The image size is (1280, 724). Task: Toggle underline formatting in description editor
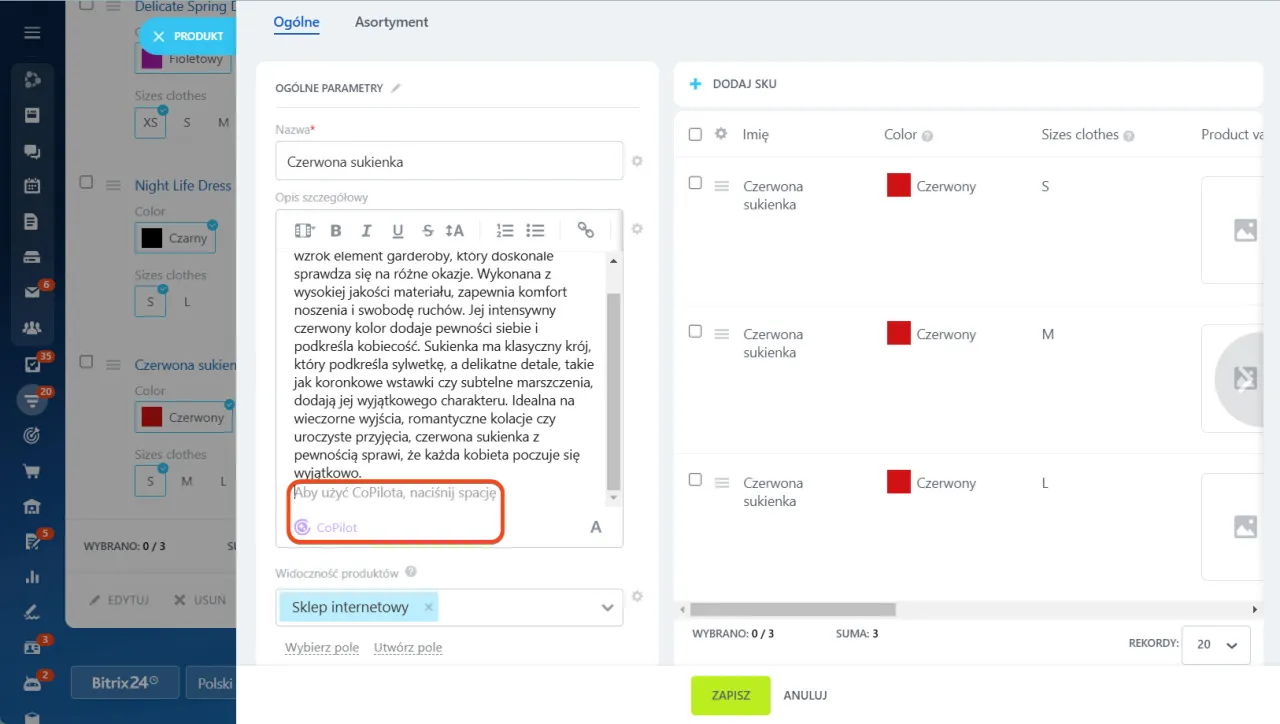[x=397, y=231]
